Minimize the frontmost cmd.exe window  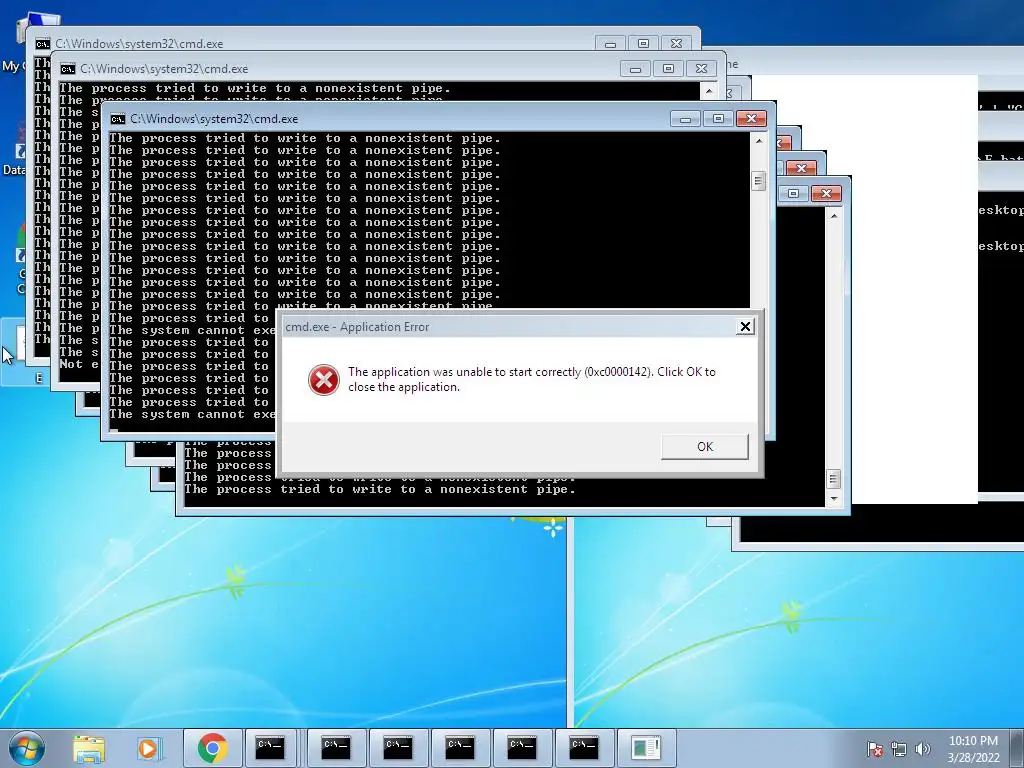coord(685,119)
